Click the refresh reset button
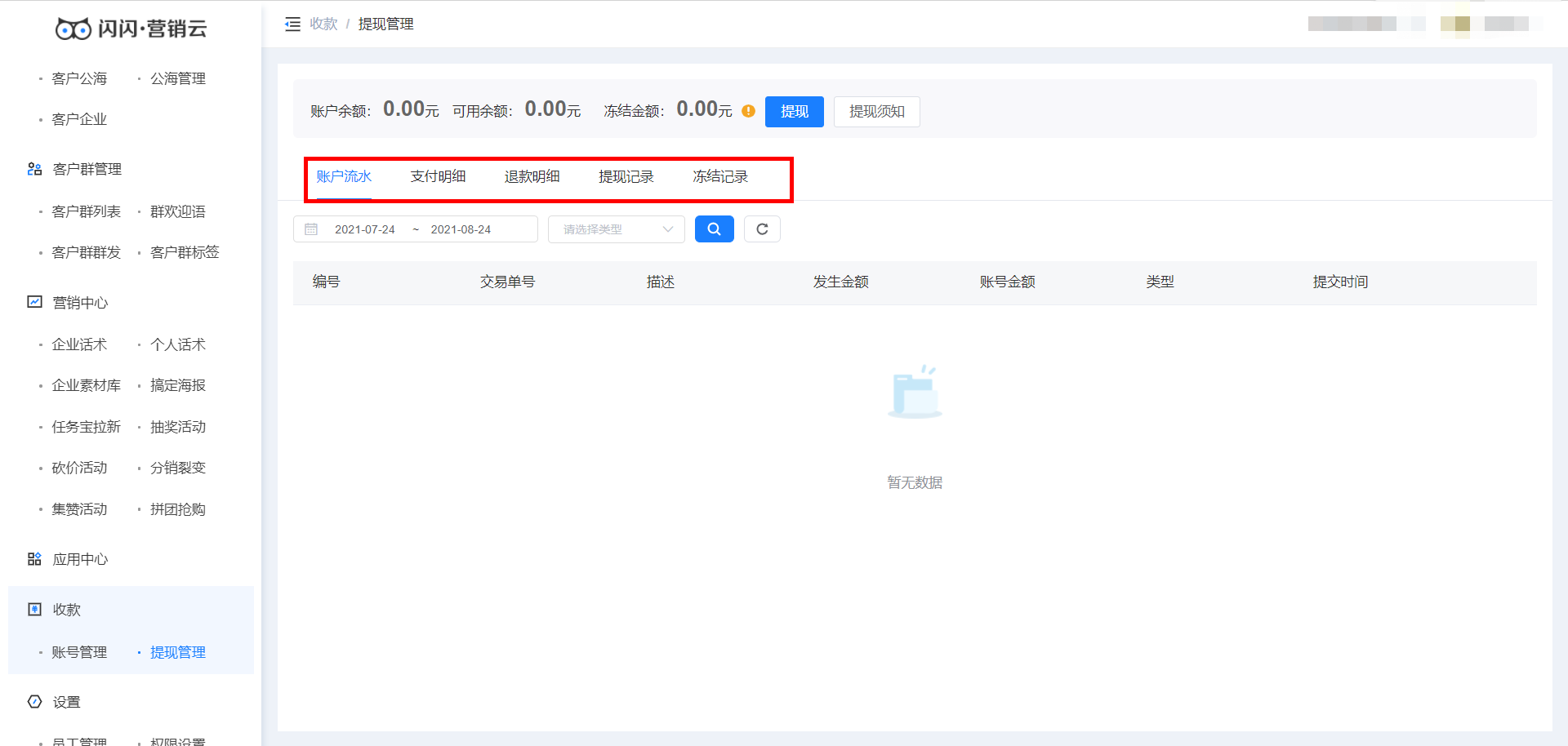 tap(762, 229)
